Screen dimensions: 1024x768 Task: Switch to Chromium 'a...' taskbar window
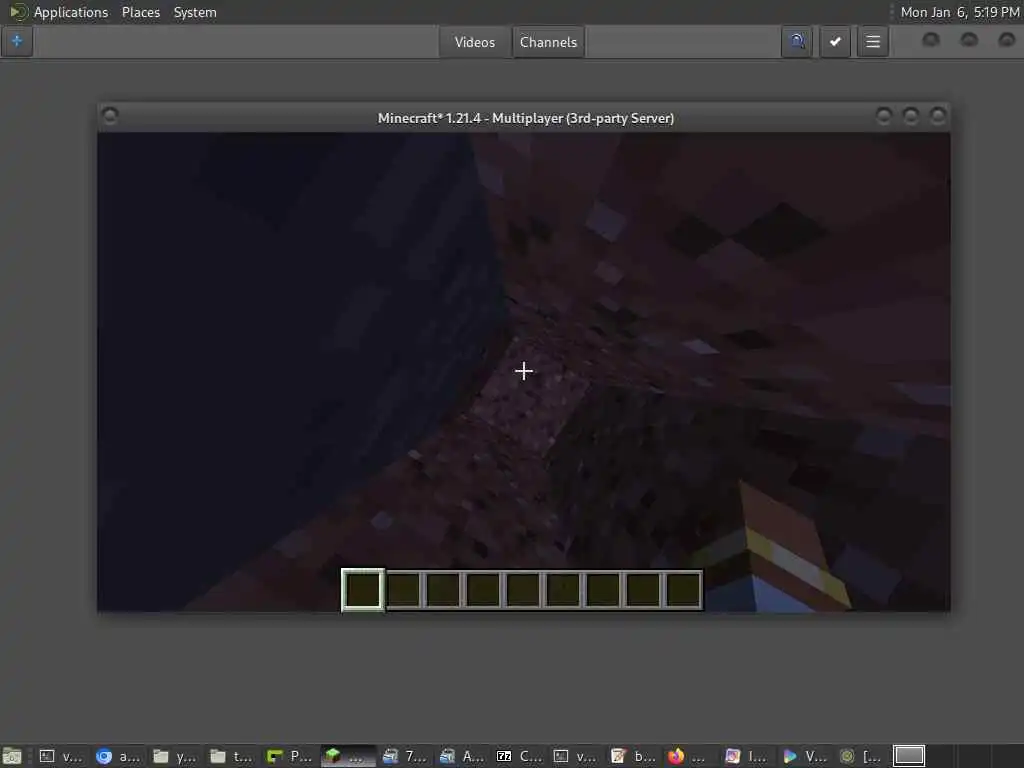pyautogui.click(x=118, y=756)
